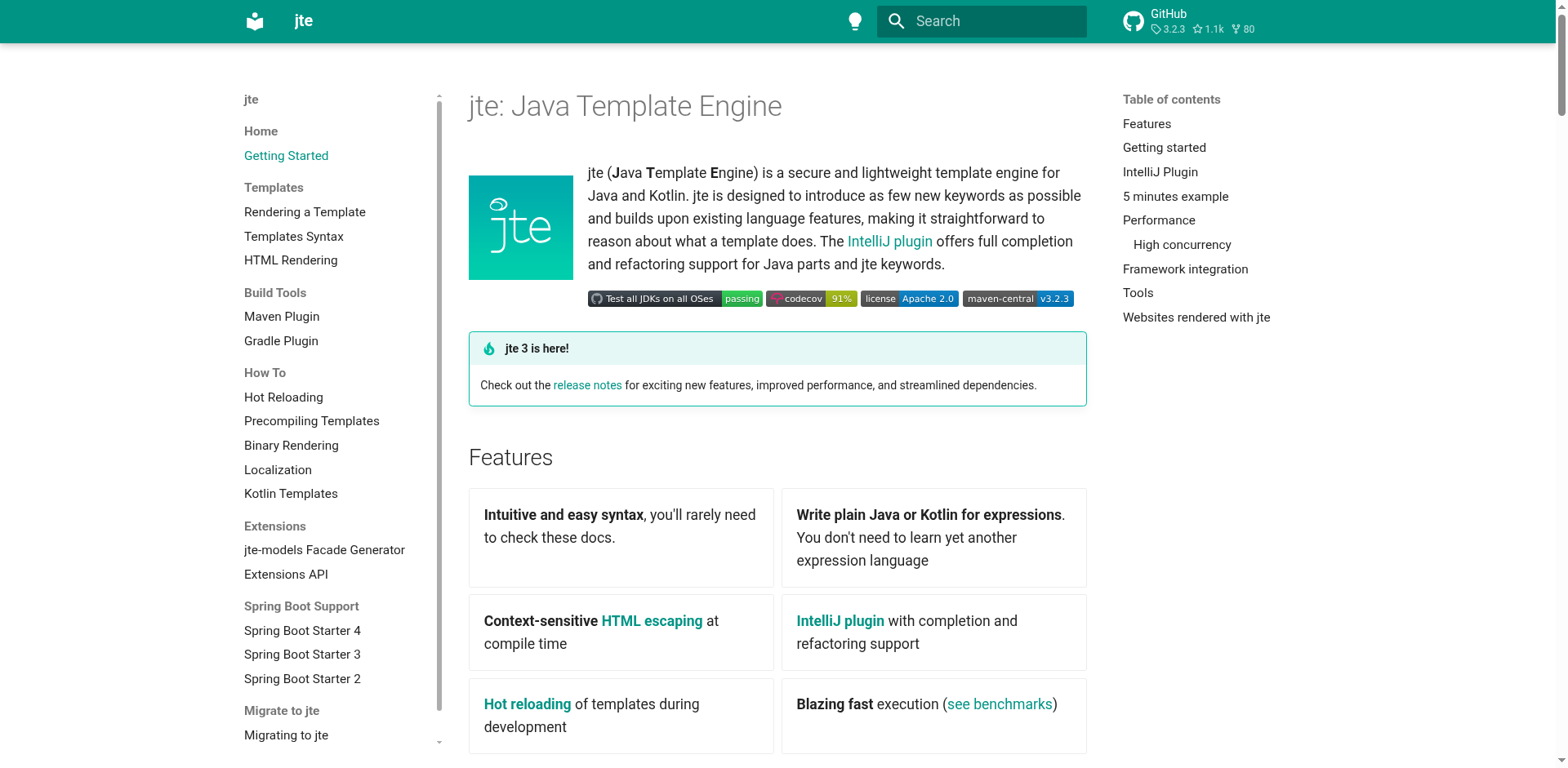Follow the see benchmarks link
Screen dimensions: 1568x768
point(1000,704)
